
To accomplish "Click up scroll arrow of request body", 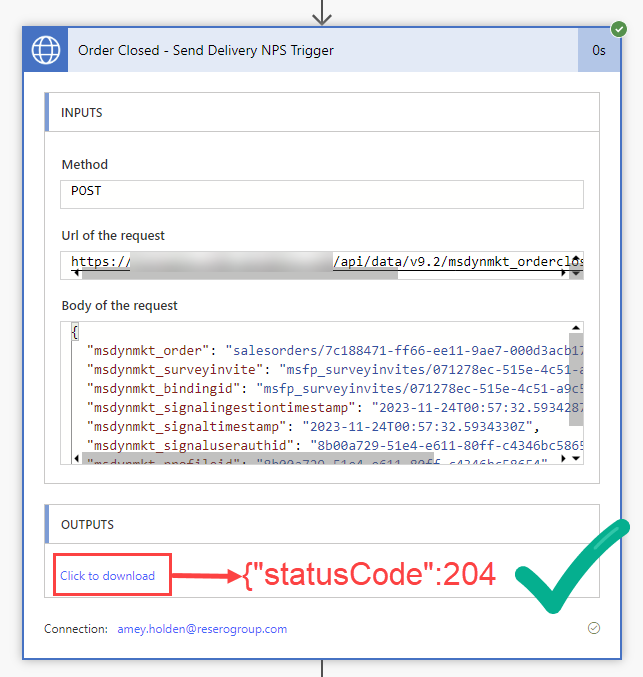I will (576, 328).
